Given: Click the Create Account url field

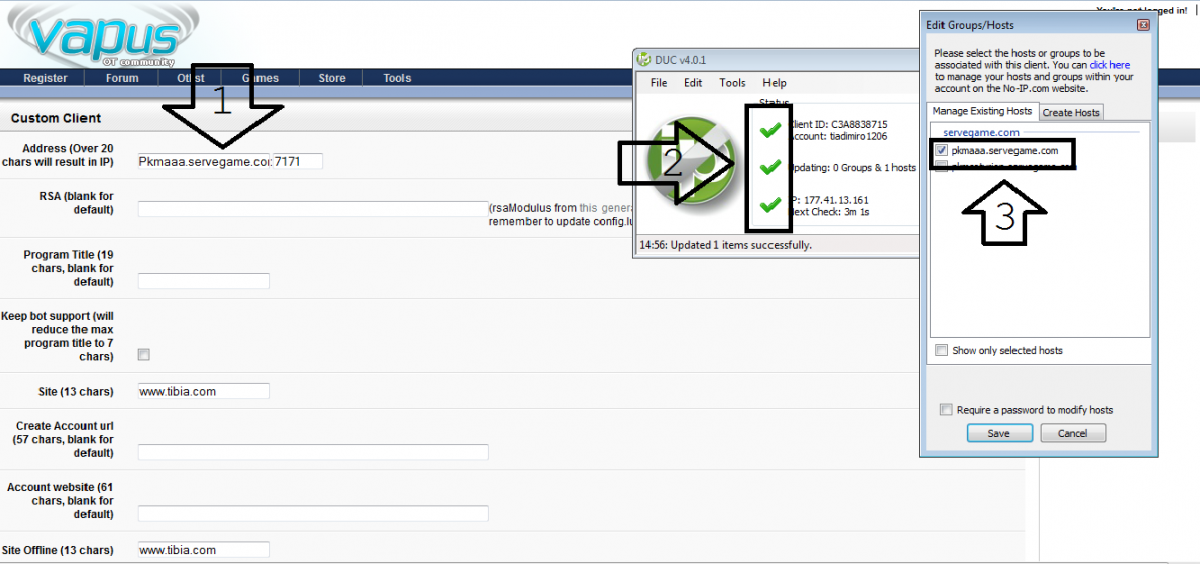Looking at the screenshot, I should tap(313, 452).
